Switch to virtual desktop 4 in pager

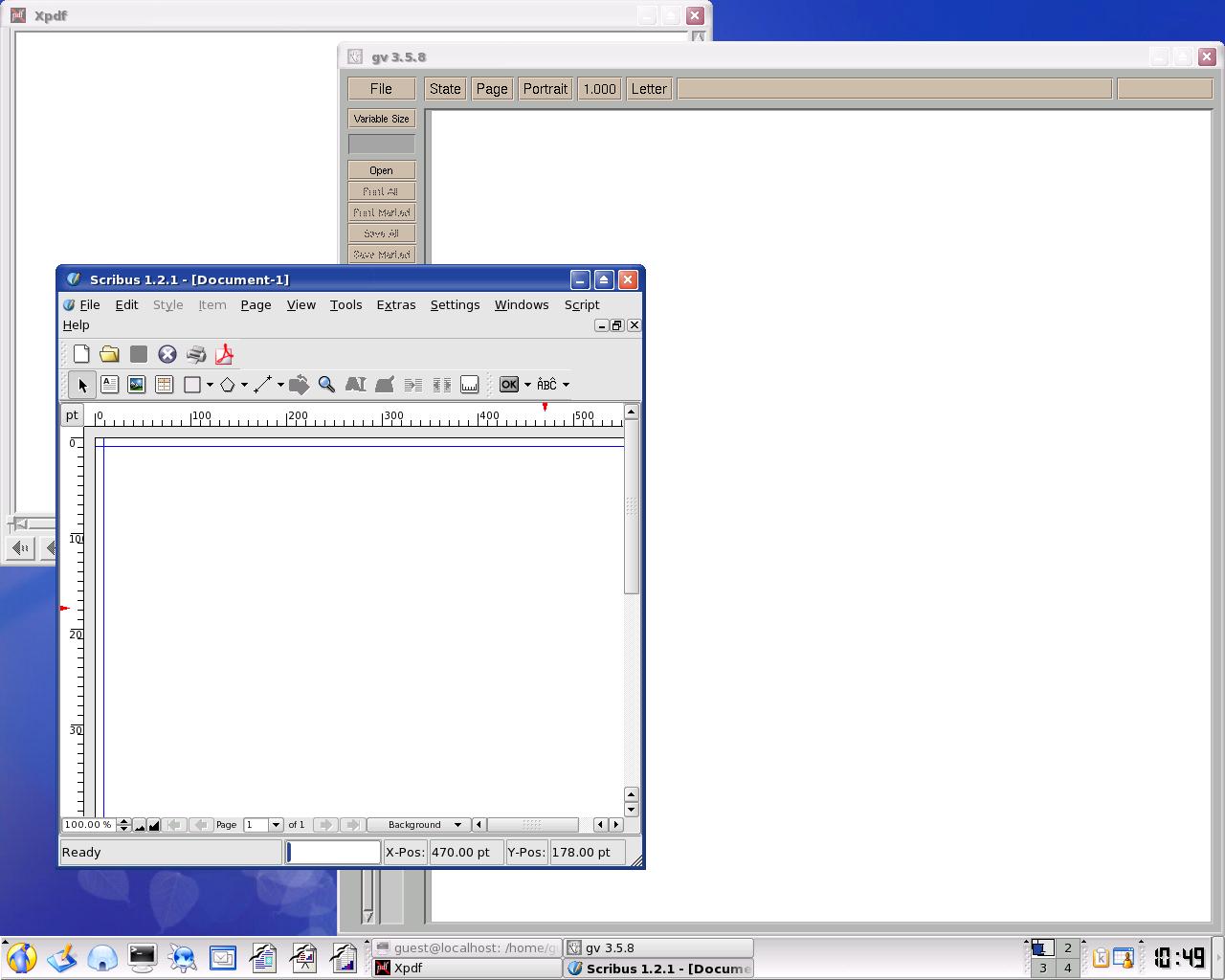[x=1068, y=968]
